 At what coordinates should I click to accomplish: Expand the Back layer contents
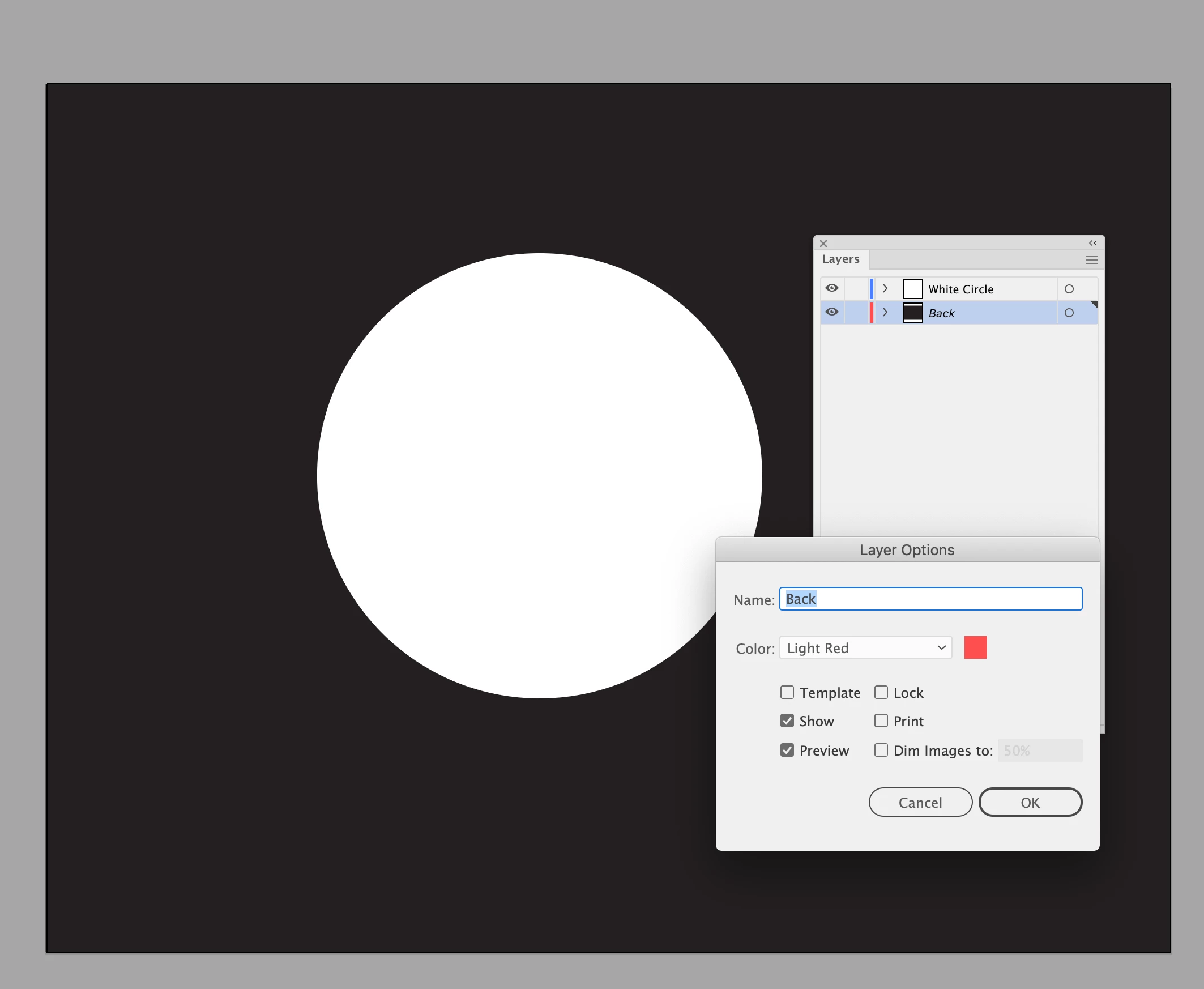pyautogui.click(x=885, y=313)
